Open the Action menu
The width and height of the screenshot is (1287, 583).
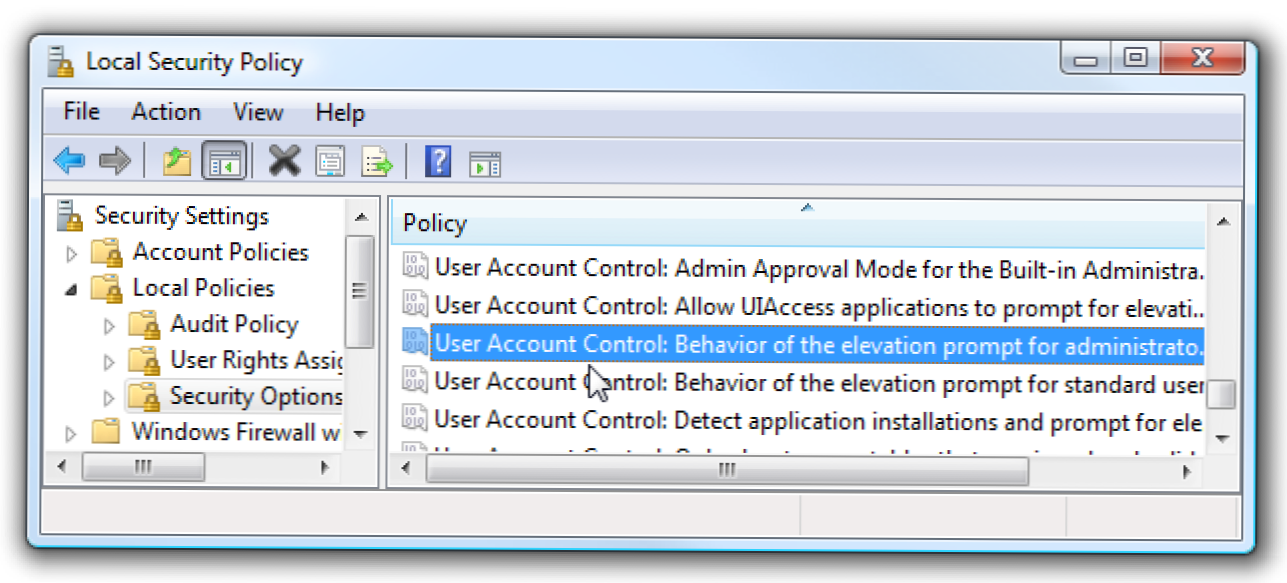coord(166,112)
